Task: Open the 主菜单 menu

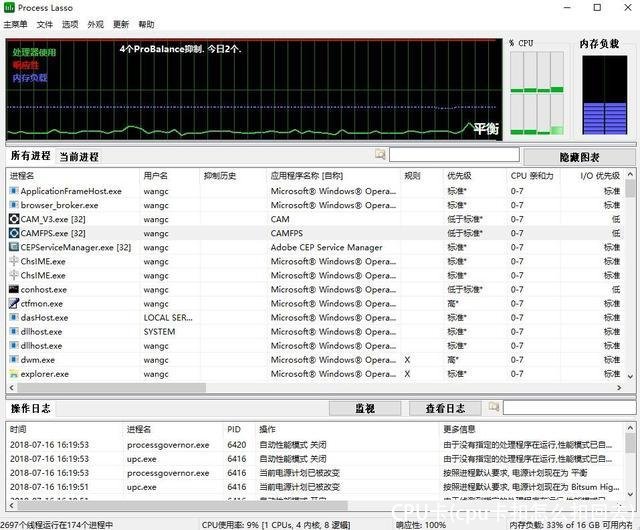Action: point(15,24)
